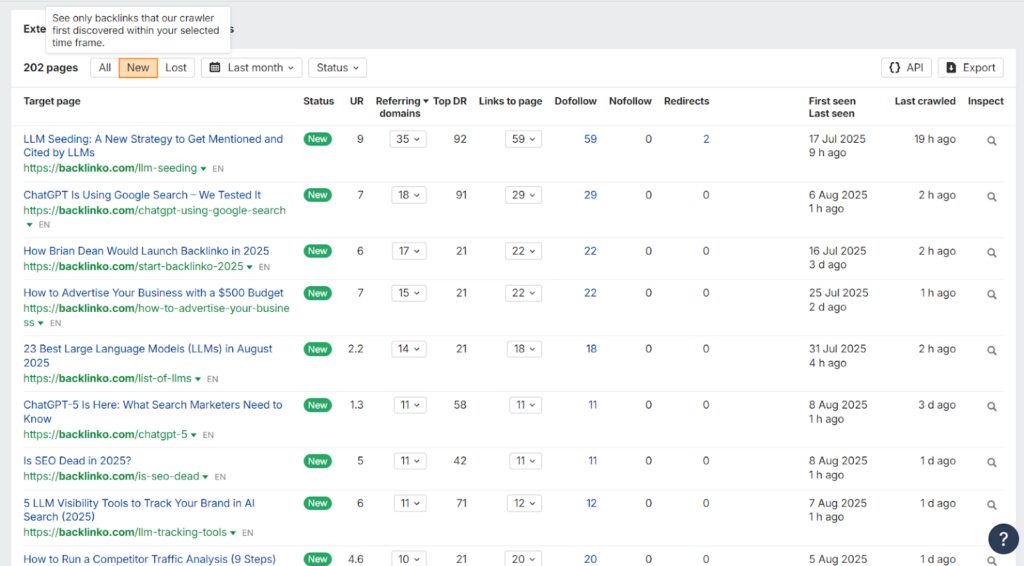Inspect the ChatGPT Is Using Google Search row
This screenshot has width=1024, height=566.
click(991, 197)
